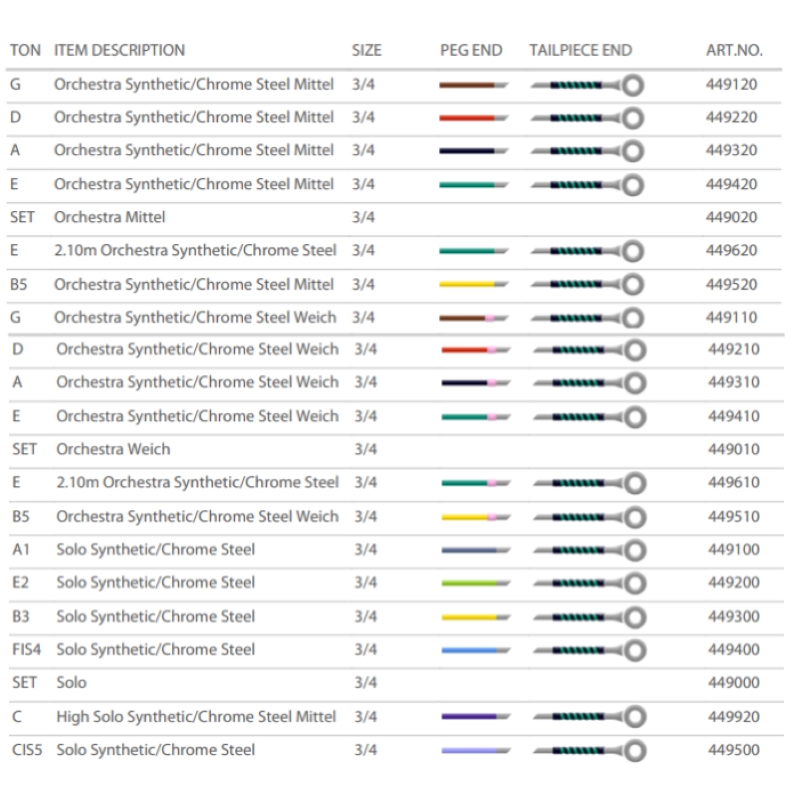Click the tailpiece end icon for A1 Solo
The width and height of the screenshot is (800, 800).
[587, 550]
